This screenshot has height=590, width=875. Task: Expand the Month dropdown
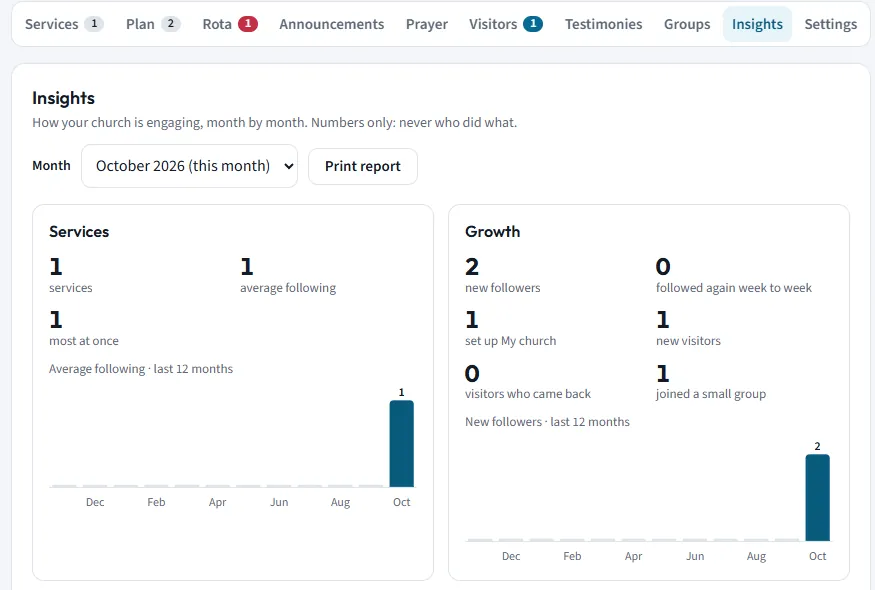coord(189,166)
